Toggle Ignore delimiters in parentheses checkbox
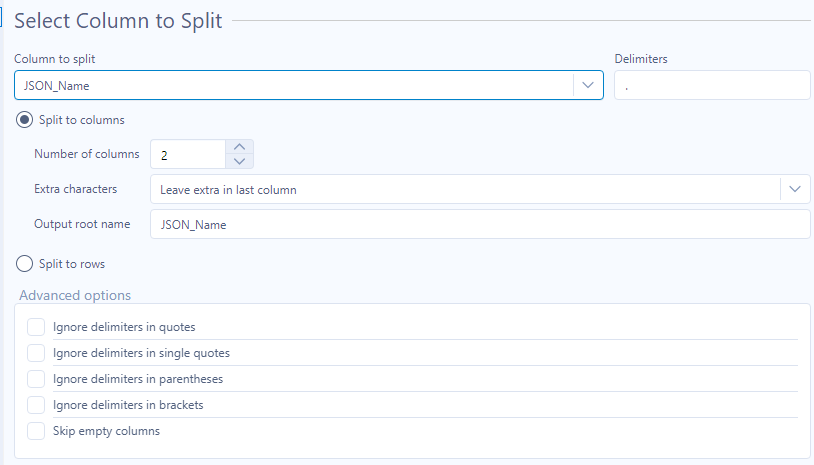The width and height of the screenshot is (814, 465). pyautogui.click(x=36, y=379)
